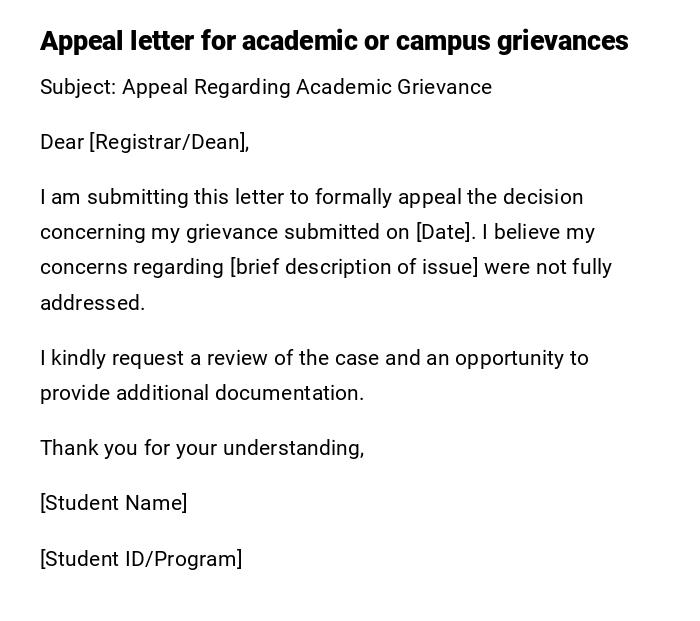Click the '[Student Name]' placeholder
The image size is (700, 621).
coord(113,503)
